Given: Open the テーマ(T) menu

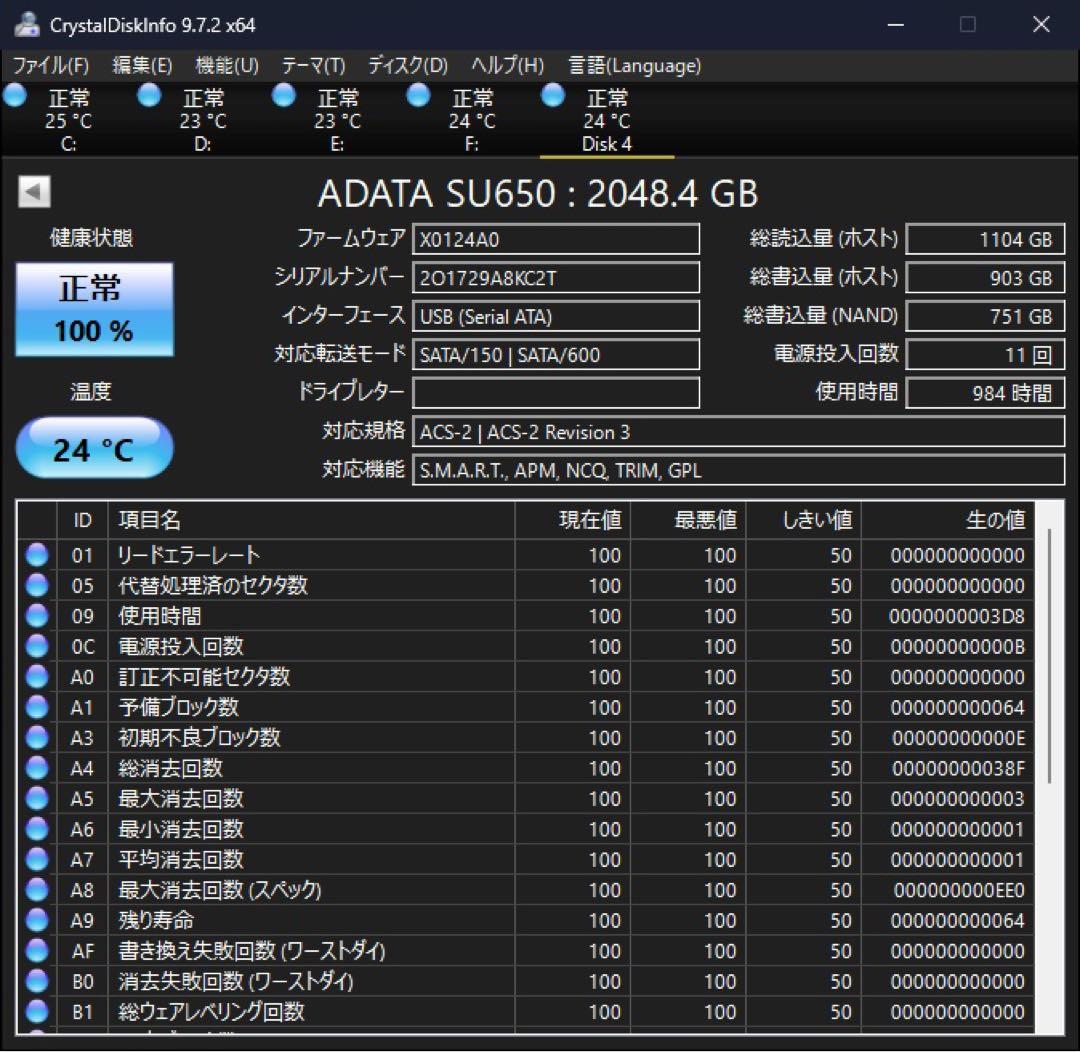Looking at the screenshot, I should coord(313,65).
